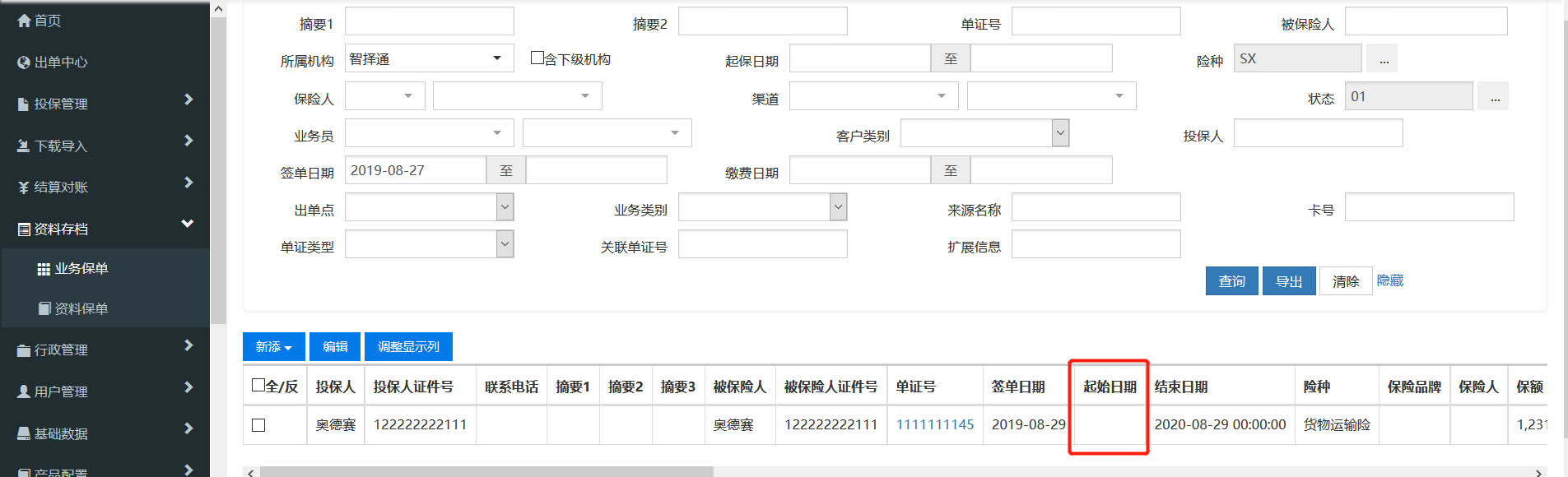Image resolution: width=1568 pixels, height=477 pixels.
Task: Click the 隐藏 hide link
Action: coord(1390,280)
